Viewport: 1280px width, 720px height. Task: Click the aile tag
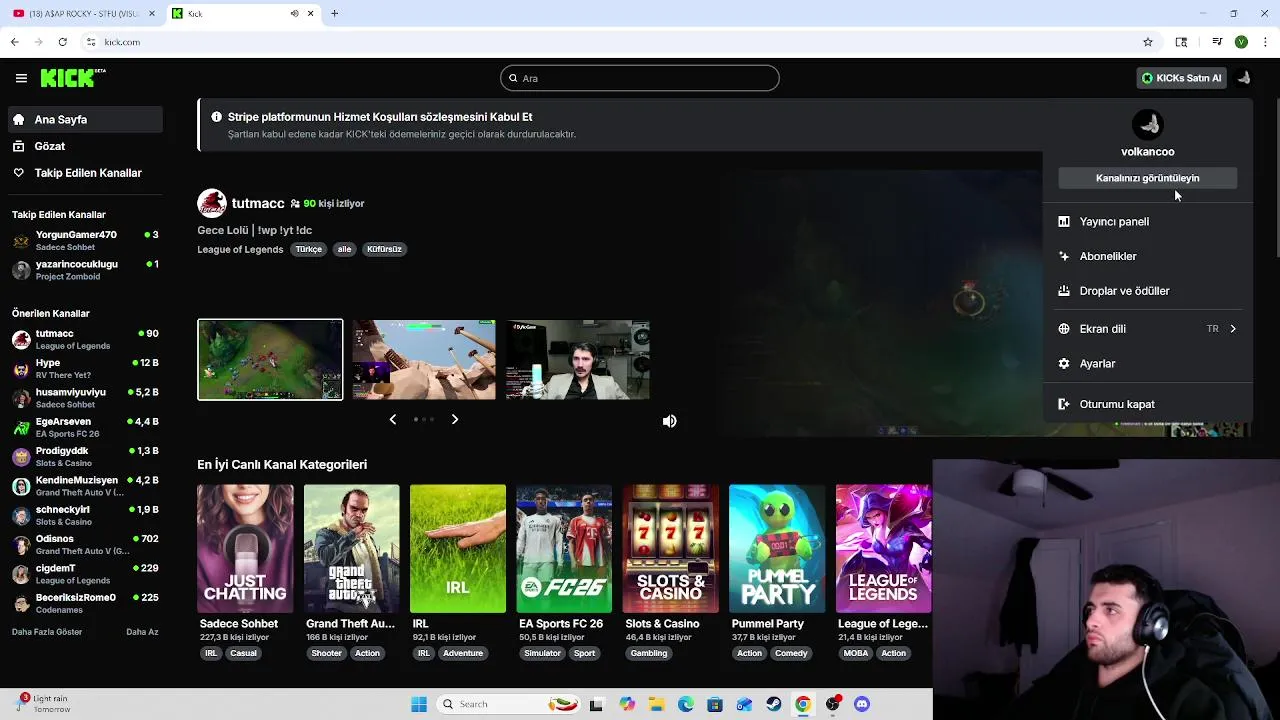pos(344,249)
